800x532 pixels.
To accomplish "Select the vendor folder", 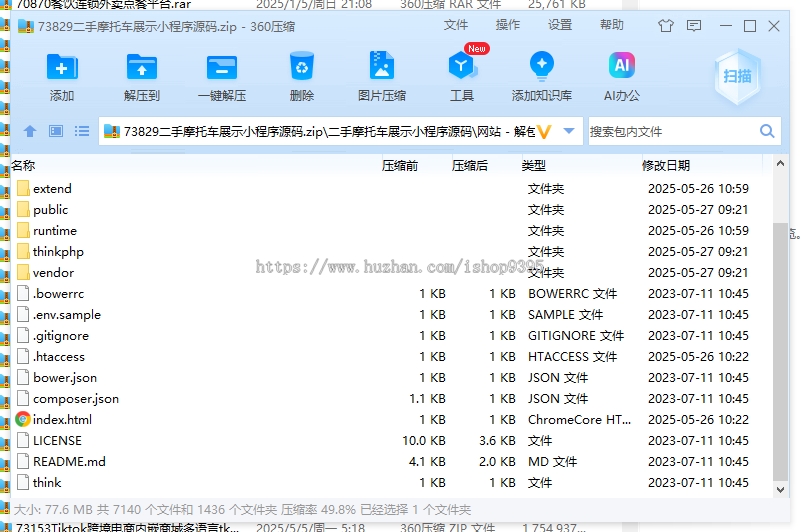I will tap(53, 273).
